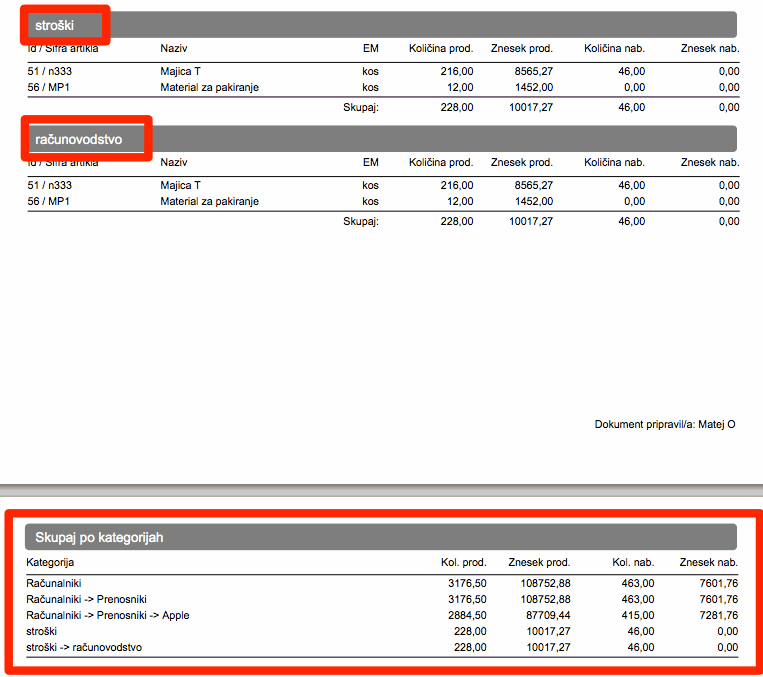The height and width of the screenshot is (677, 763).
Task: Click '216,00' in the stroški table
Action: click(x=457, y=71)
